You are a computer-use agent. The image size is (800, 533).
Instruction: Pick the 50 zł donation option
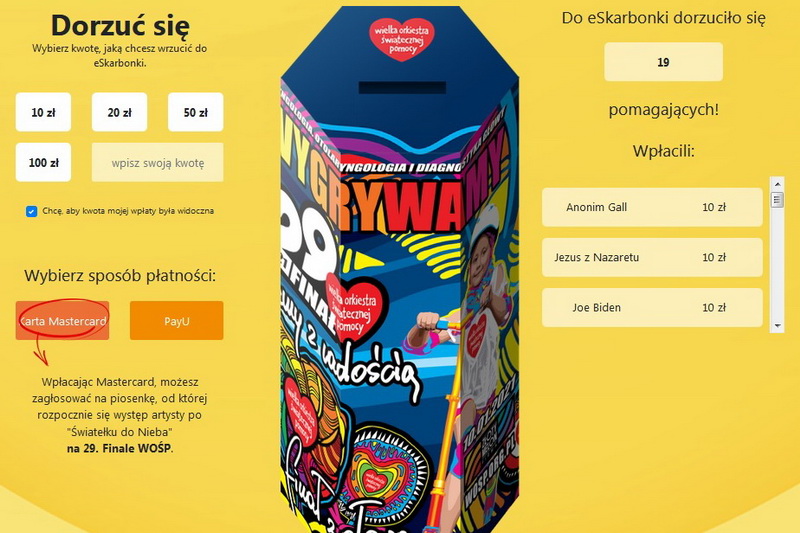click(195, 112)
